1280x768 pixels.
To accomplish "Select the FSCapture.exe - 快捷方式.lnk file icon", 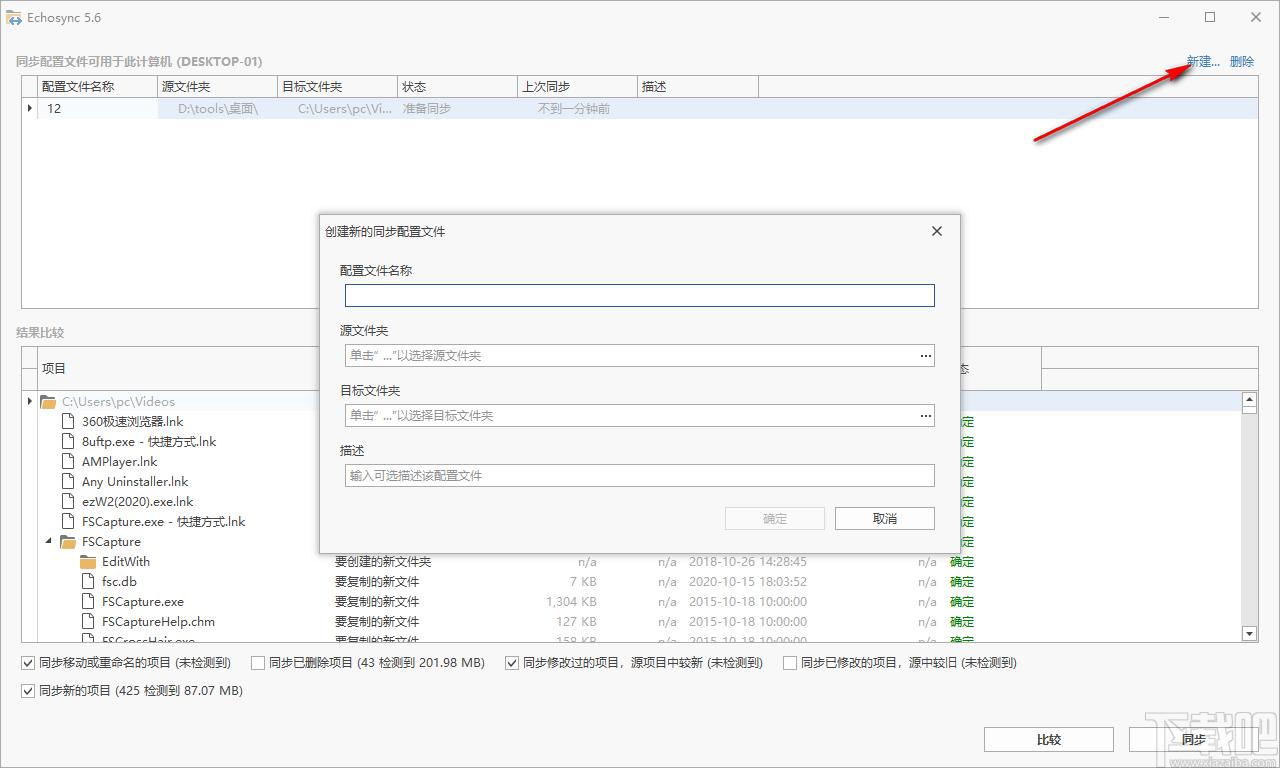I will point(68,521).
